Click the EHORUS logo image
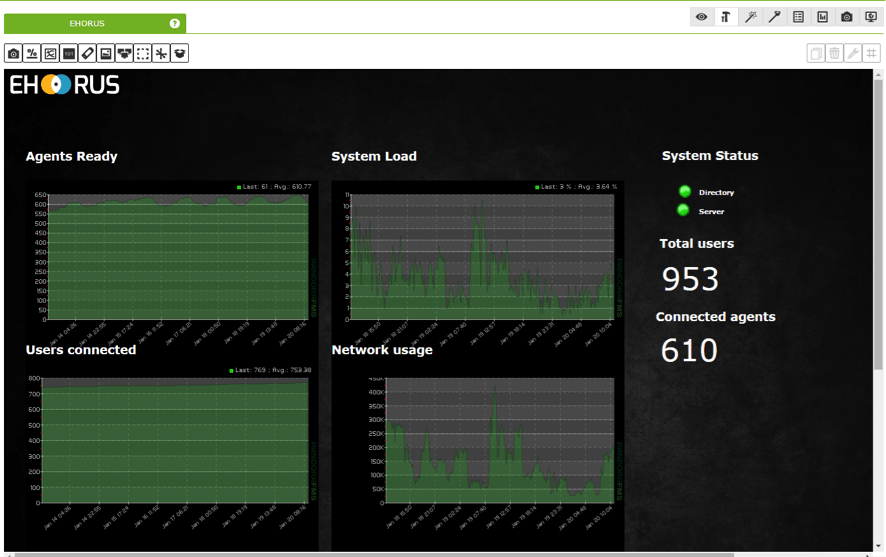This screenshot has height=557, width=886. [64, 85]
